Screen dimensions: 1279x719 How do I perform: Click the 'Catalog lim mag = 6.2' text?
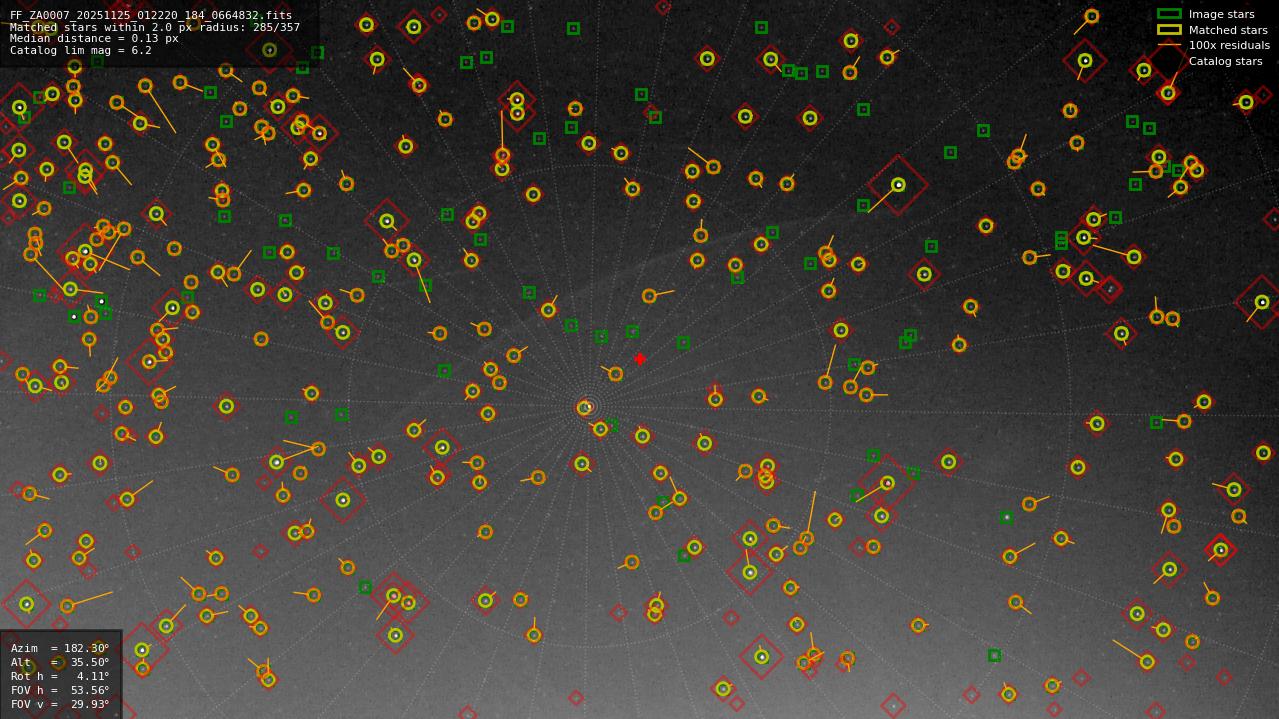click(x=81, y=50)
